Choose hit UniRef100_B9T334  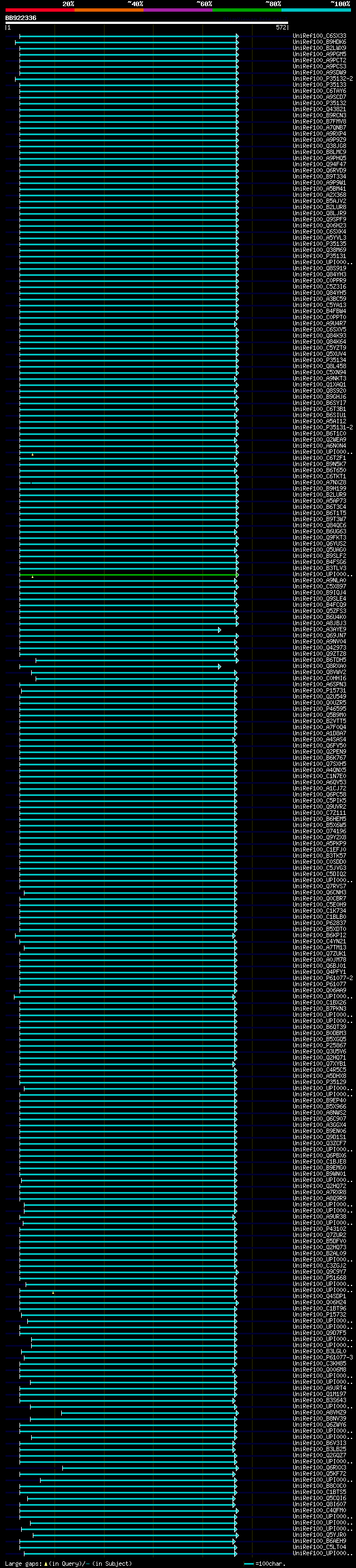tap(319, 177)
